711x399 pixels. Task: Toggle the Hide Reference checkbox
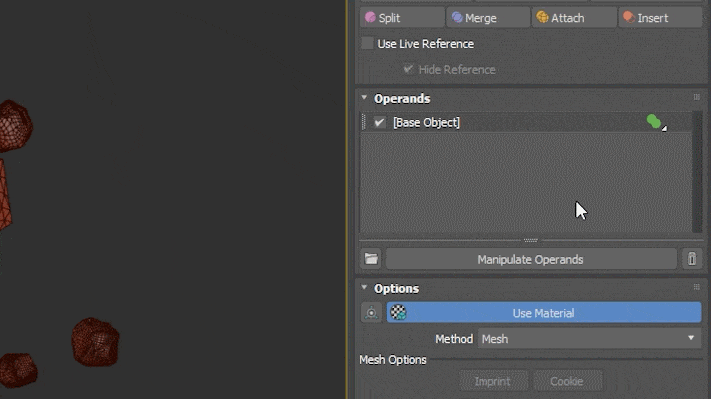(408, 69)
